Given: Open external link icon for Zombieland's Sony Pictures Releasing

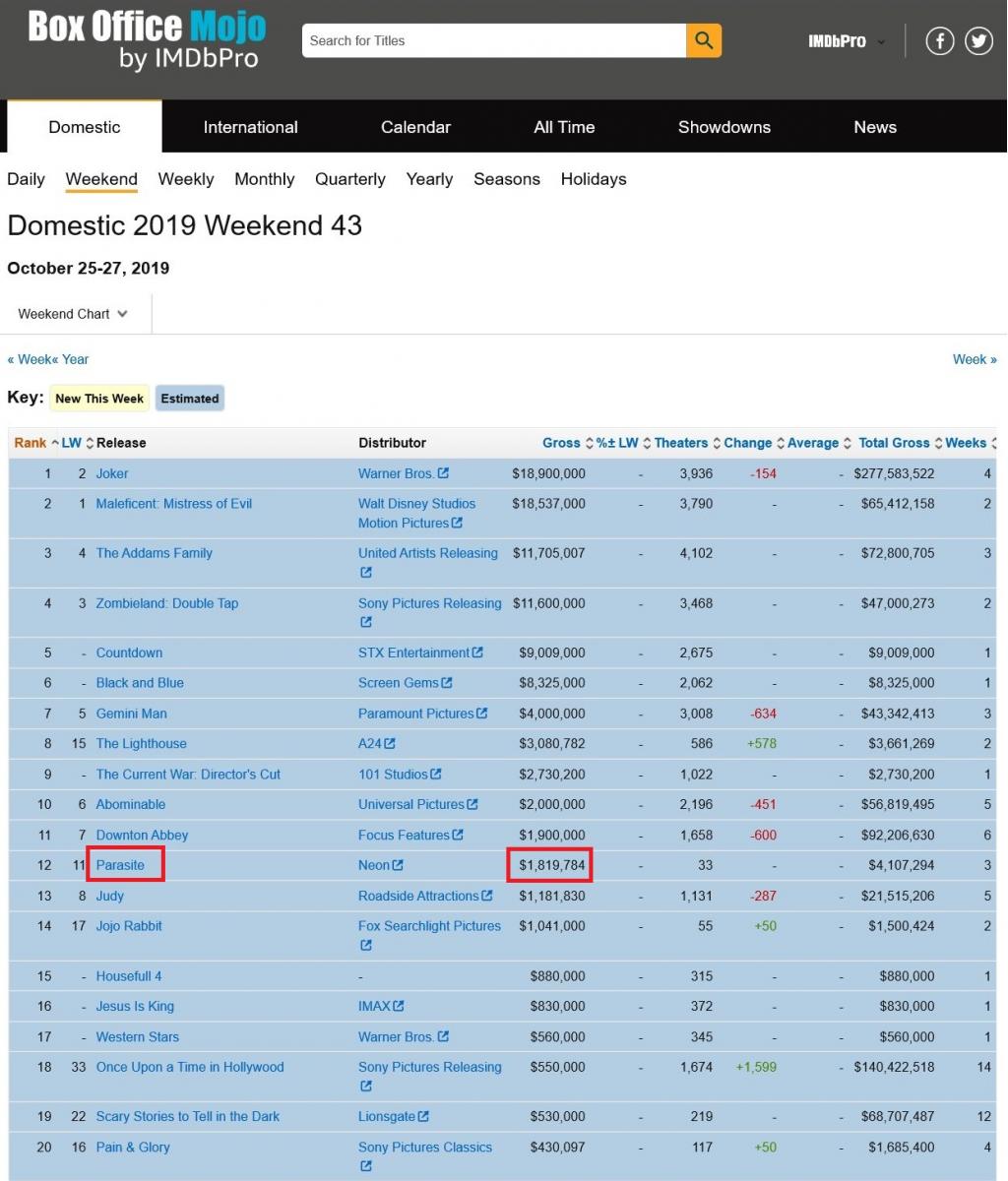Looking at the screenshot, I should coord(366,623).
